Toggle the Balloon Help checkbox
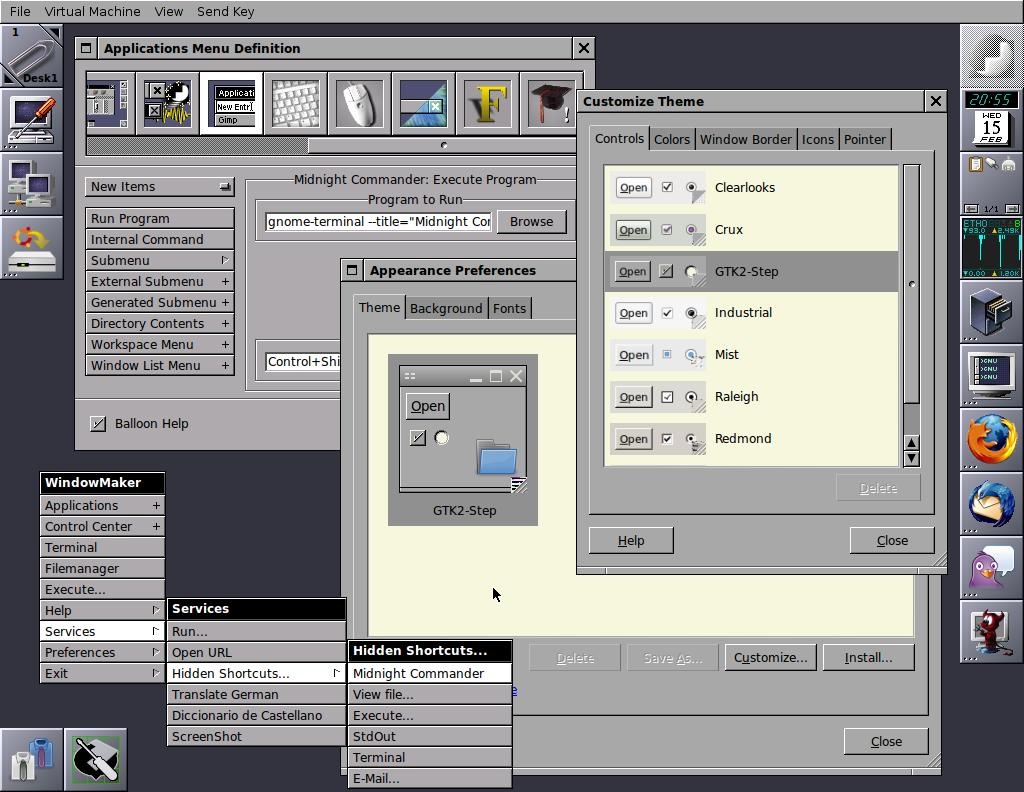 coord(98,423)
